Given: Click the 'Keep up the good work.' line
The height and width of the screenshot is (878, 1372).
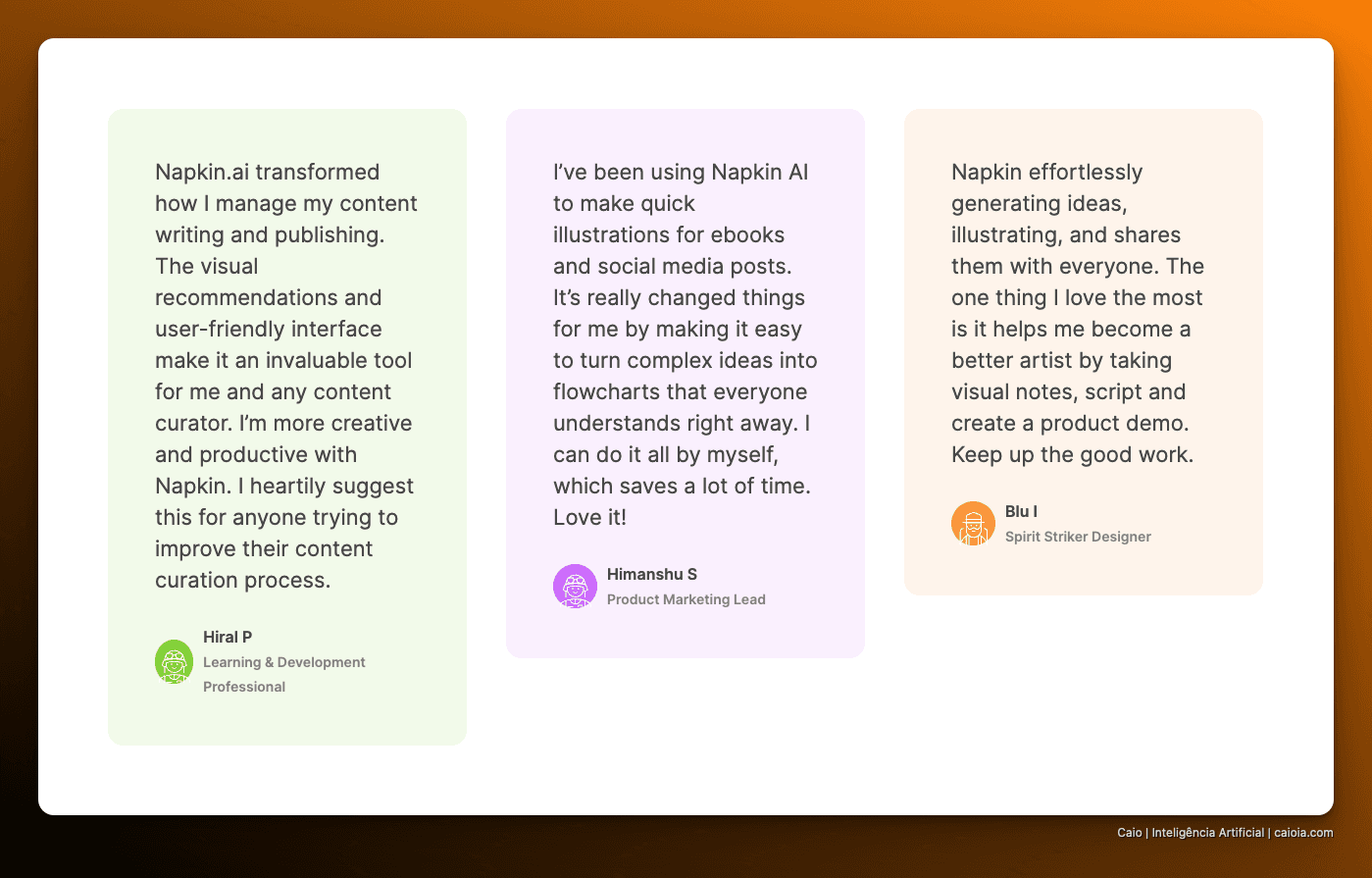Looking at the screenshot, I should pyautogui.click(x=1072, y=454).
